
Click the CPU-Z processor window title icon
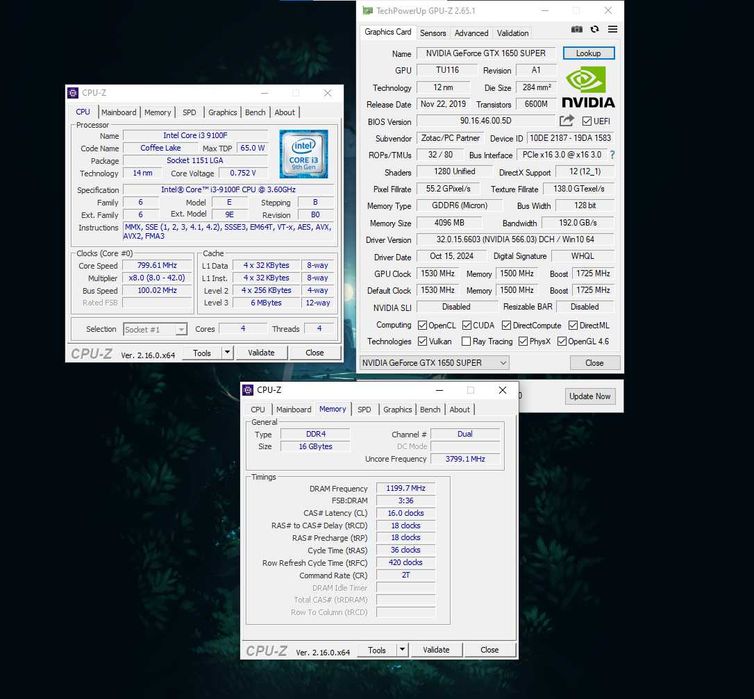[73, 93]
